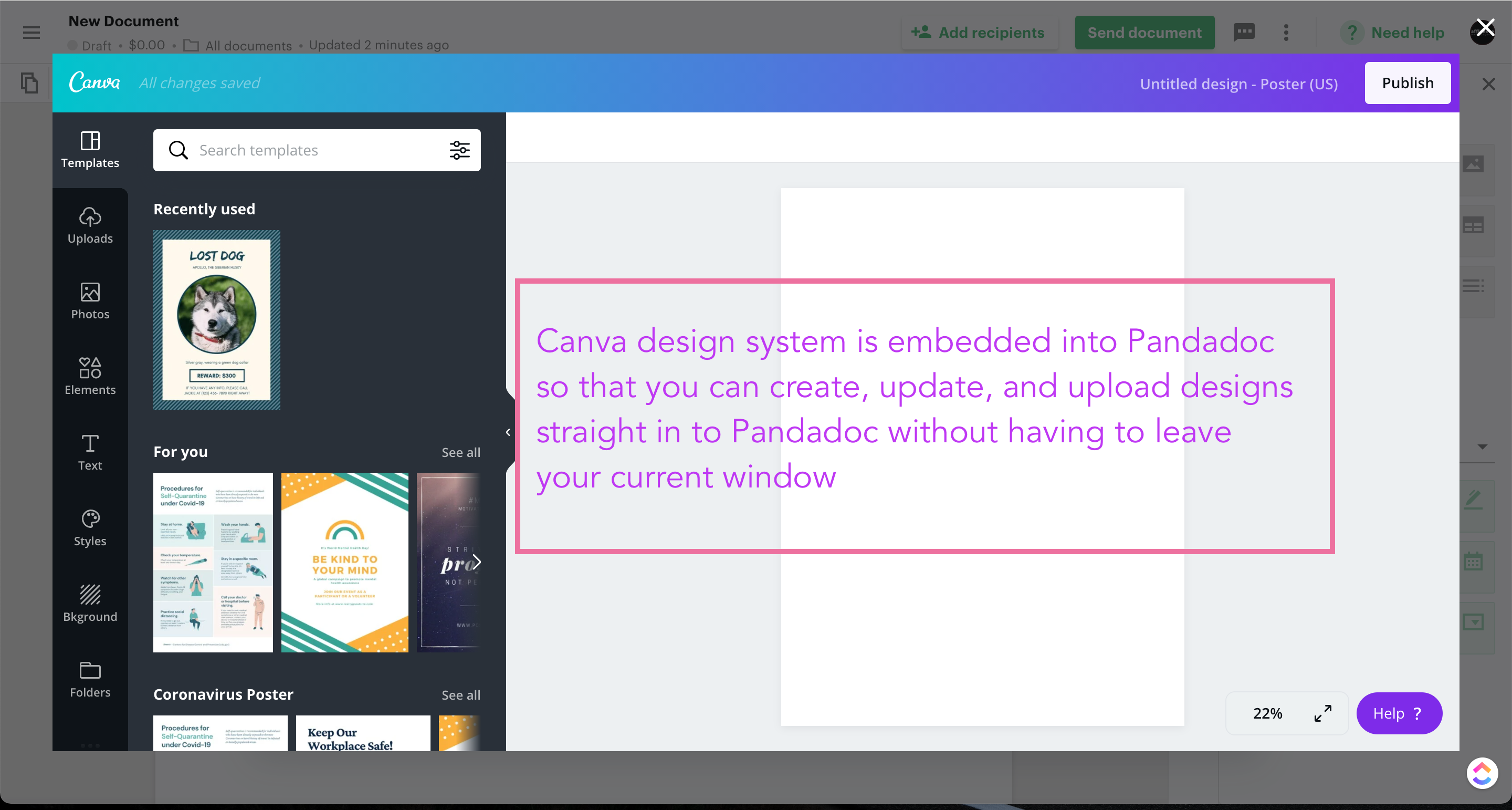
Task: Click See all next to Coronavirus Poster
Action: (x=461, y=695)
